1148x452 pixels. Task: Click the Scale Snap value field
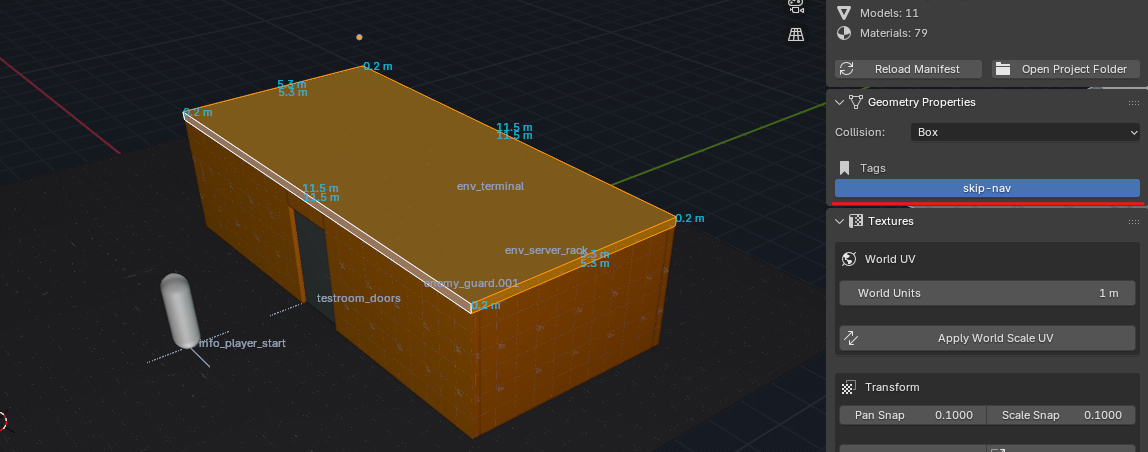1062,415
